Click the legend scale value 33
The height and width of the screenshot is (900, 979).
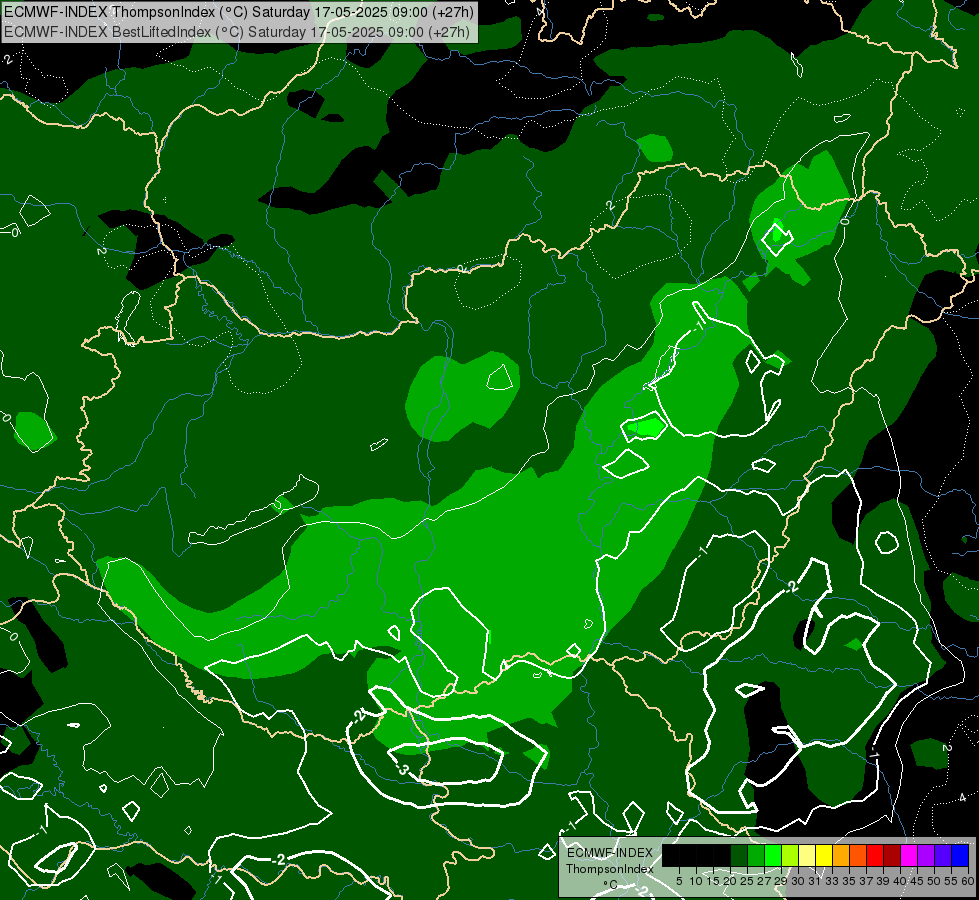(x=832, y=881)
